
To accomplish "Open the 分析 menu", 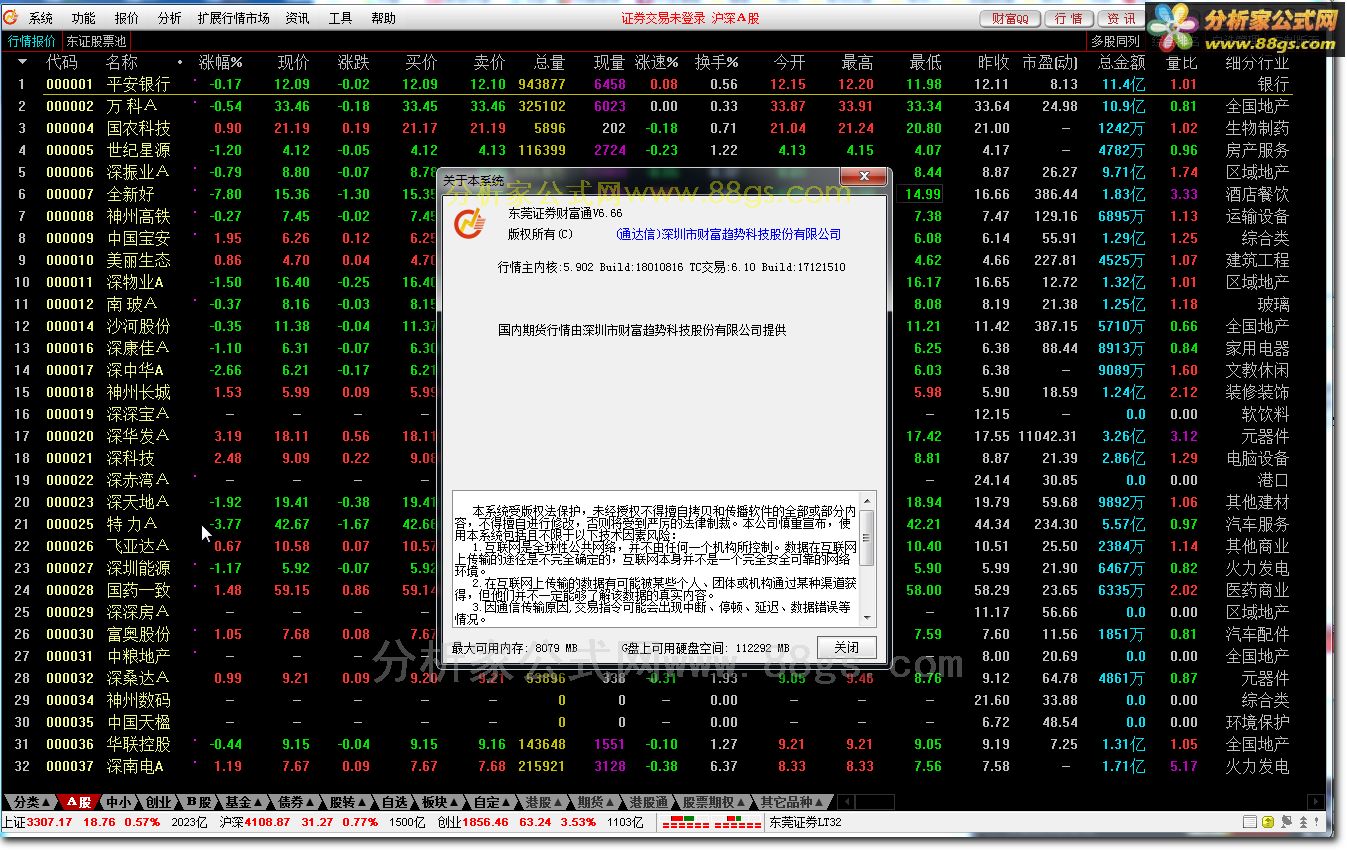I will [x=170, y=18].
